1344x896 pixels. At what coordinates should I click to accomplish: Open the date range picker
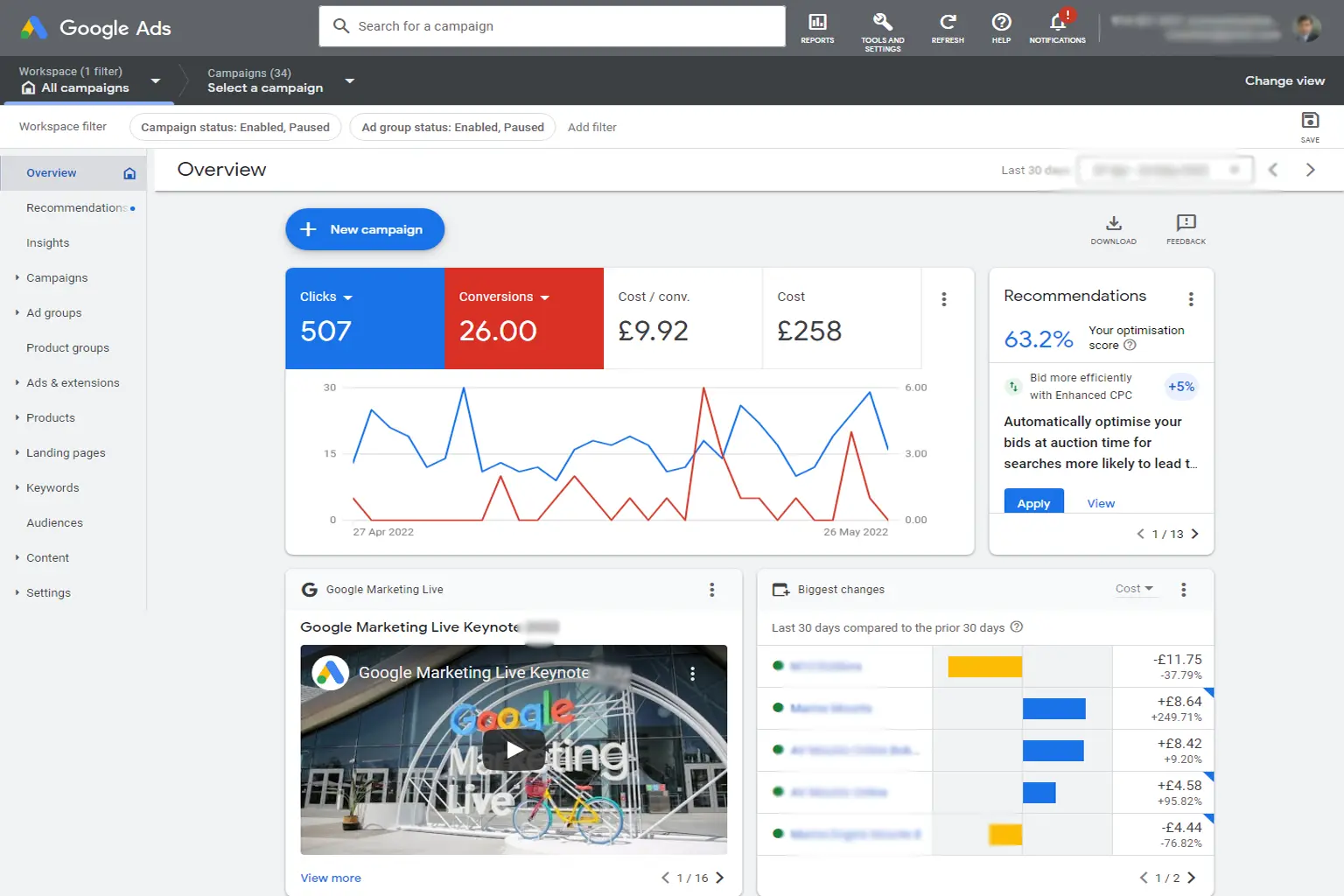(1165, 170)
